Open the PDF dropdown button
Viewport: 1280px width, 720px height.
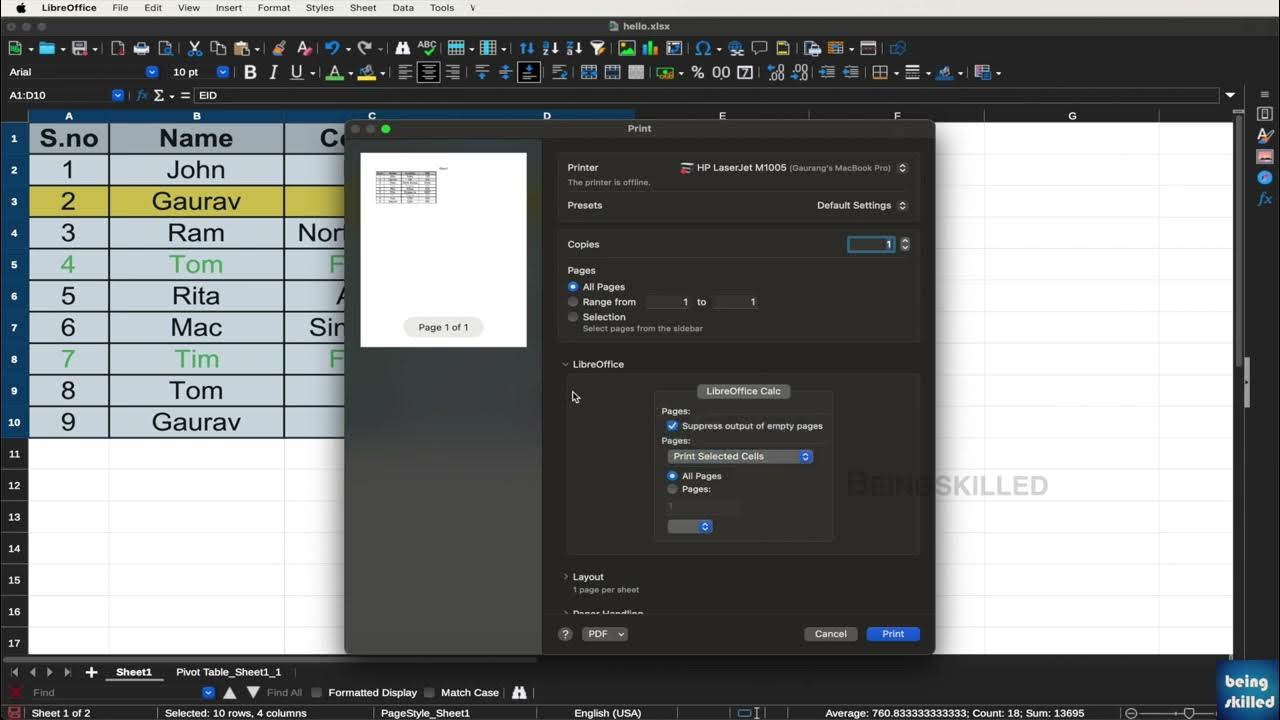tap(604, 634)
